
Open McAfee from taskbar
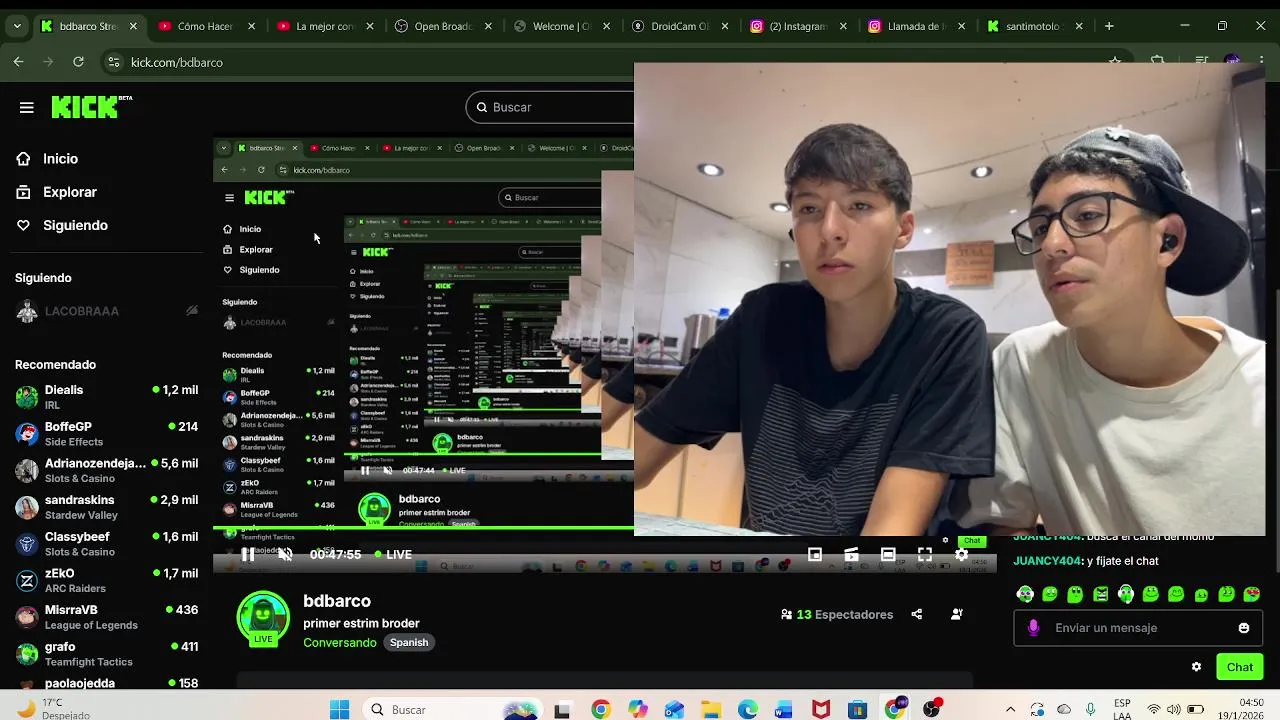pos(821,709)
